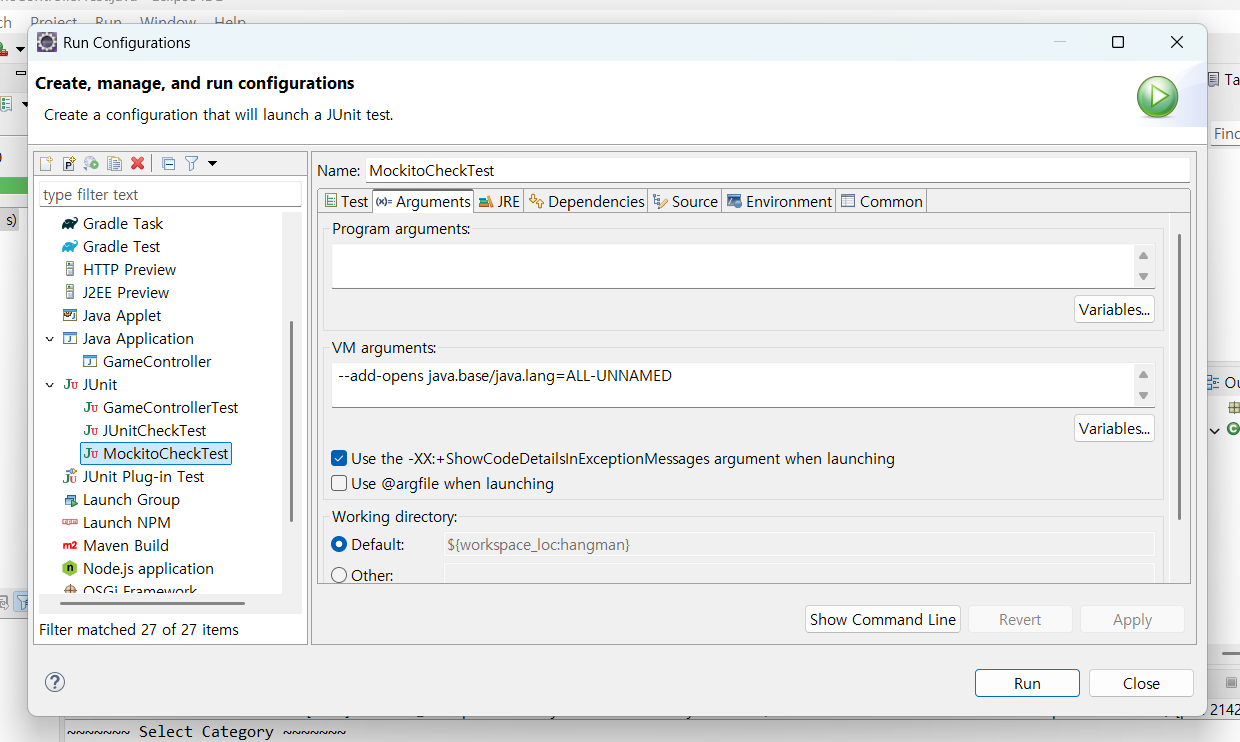Viewport: 1240px width, 742px height.
Task: Click the Java Applet icon
Action: tap(69, 315)
